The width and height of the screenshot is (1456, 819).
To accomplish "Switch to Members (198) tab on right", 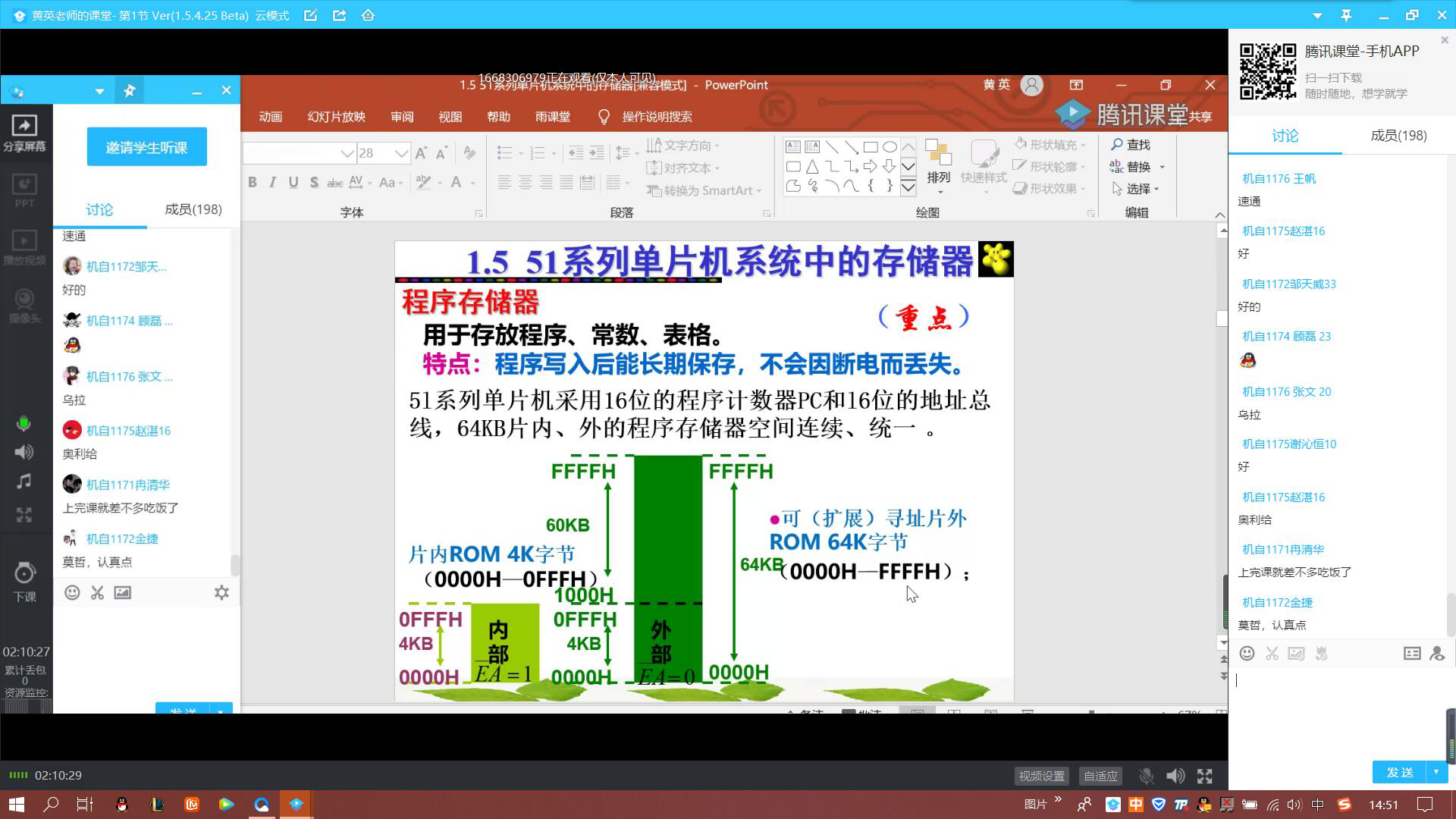I will 1398,136.
